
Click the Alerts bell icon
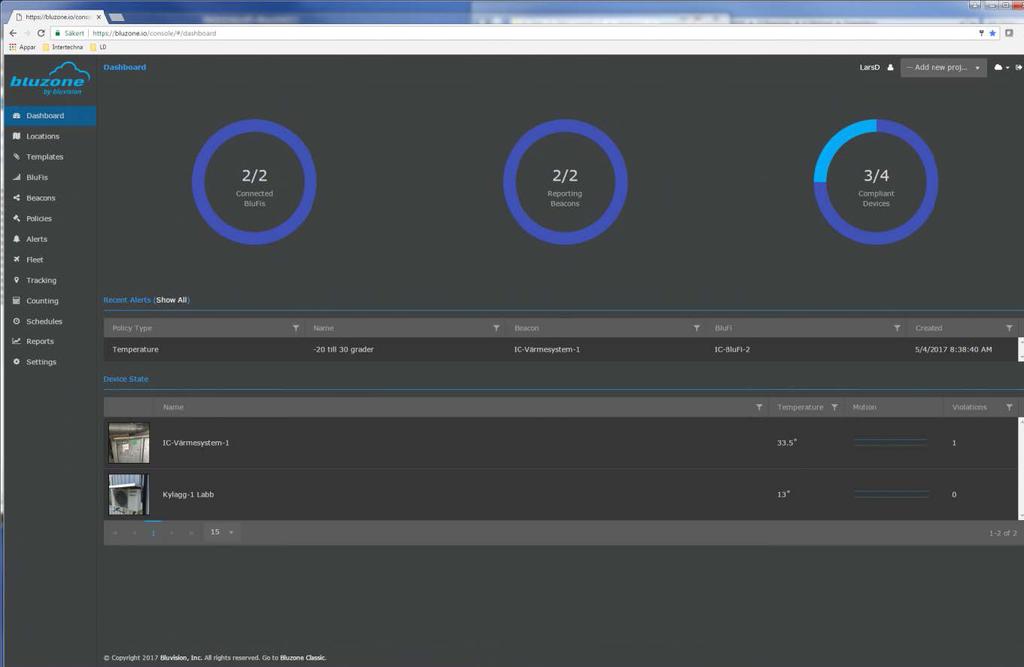click(16, 239)
